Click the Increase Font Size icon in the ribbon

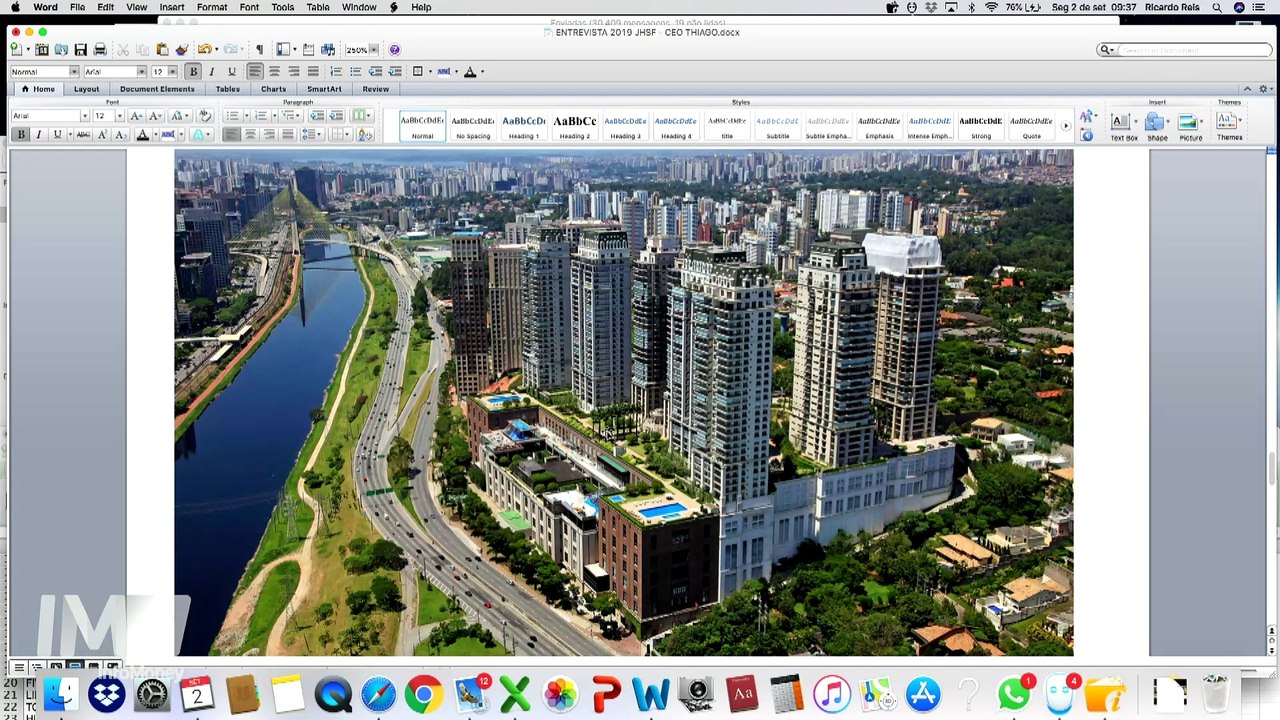135,116
